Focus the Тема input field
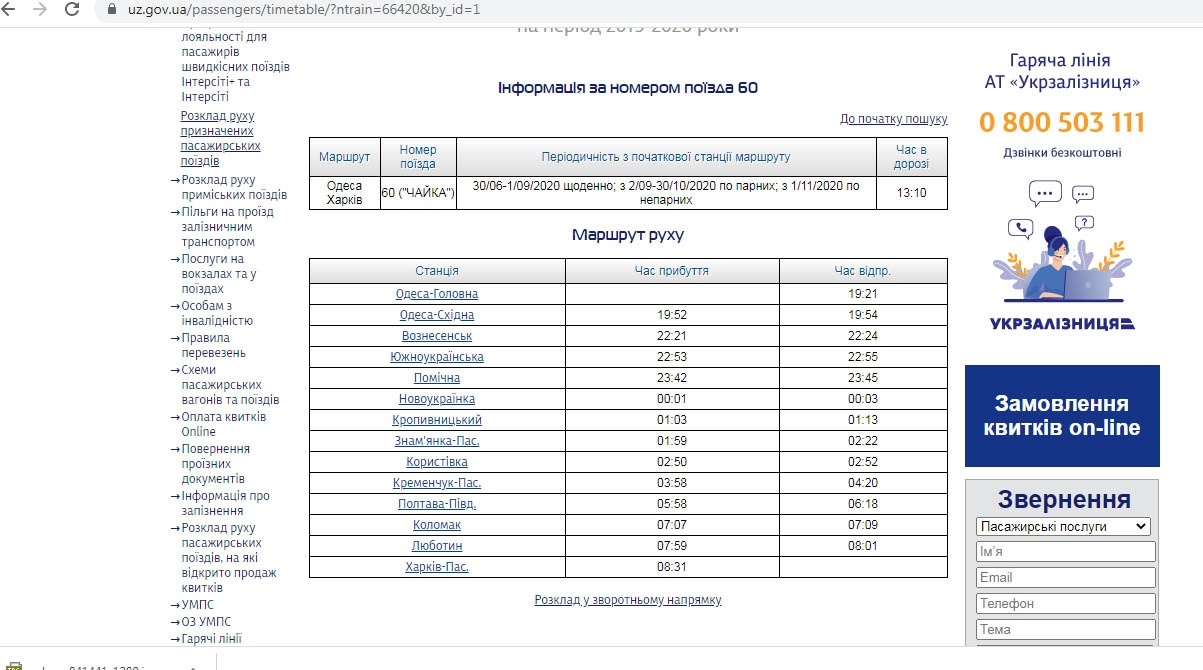 (x=1066, y=630)
